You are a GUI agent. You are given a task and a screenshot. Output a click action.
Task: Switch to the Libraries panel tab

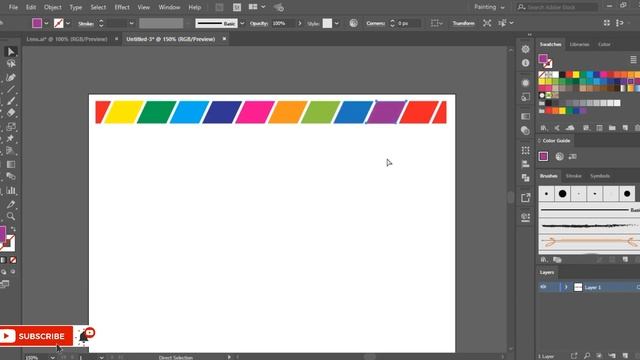[x=579, y=44]
